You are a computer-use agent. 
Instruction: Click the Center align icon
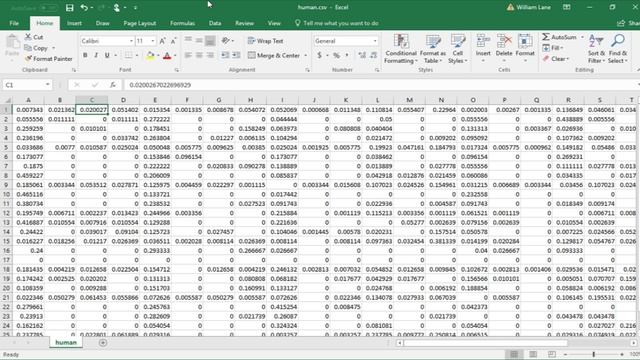[x=199, y=55]
